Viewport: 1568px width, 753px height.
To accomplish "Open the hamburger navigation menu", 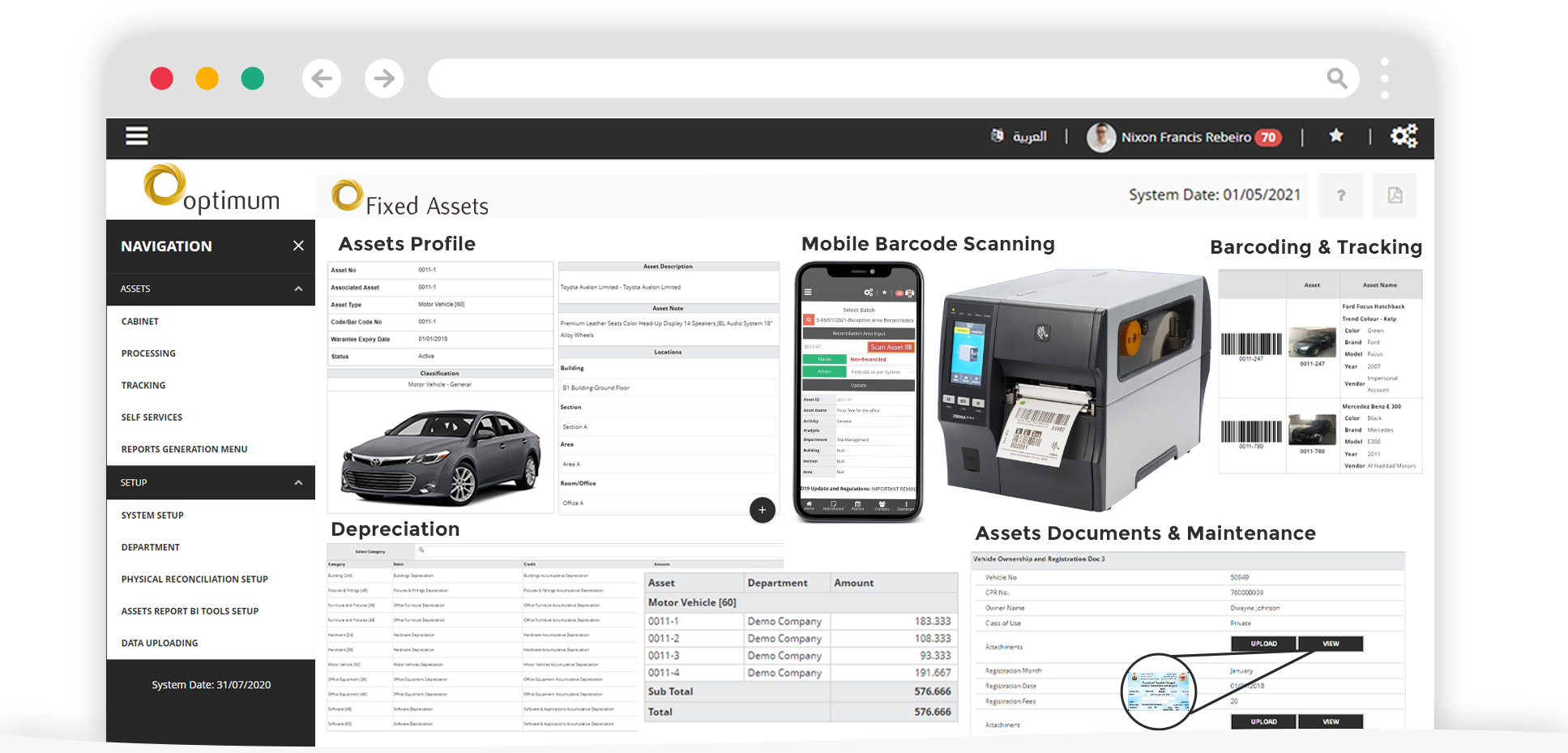I will (136, 135).
